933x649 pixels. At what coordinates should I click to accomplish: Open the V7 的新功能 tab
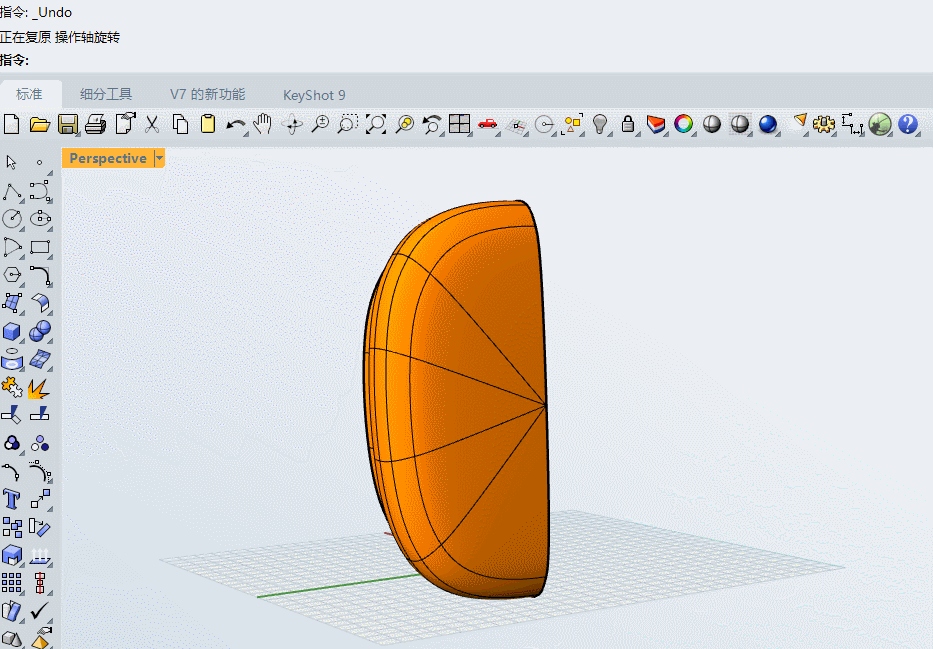[x=207, y=95]
